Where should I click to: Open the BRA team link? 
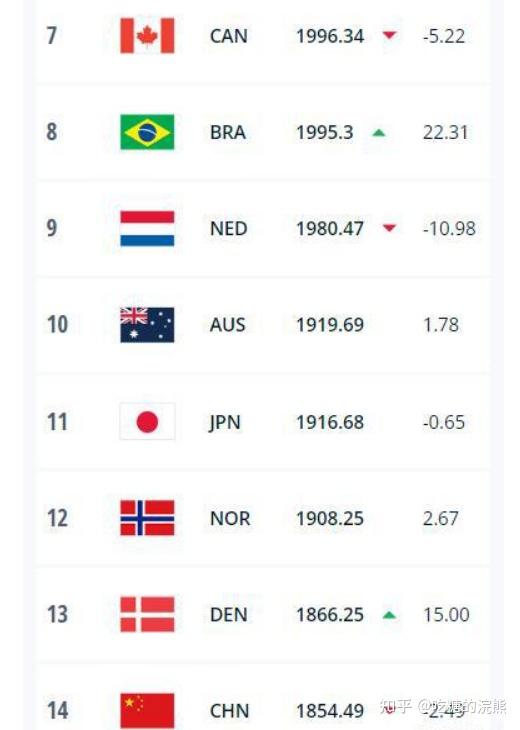tap(228, 133)
